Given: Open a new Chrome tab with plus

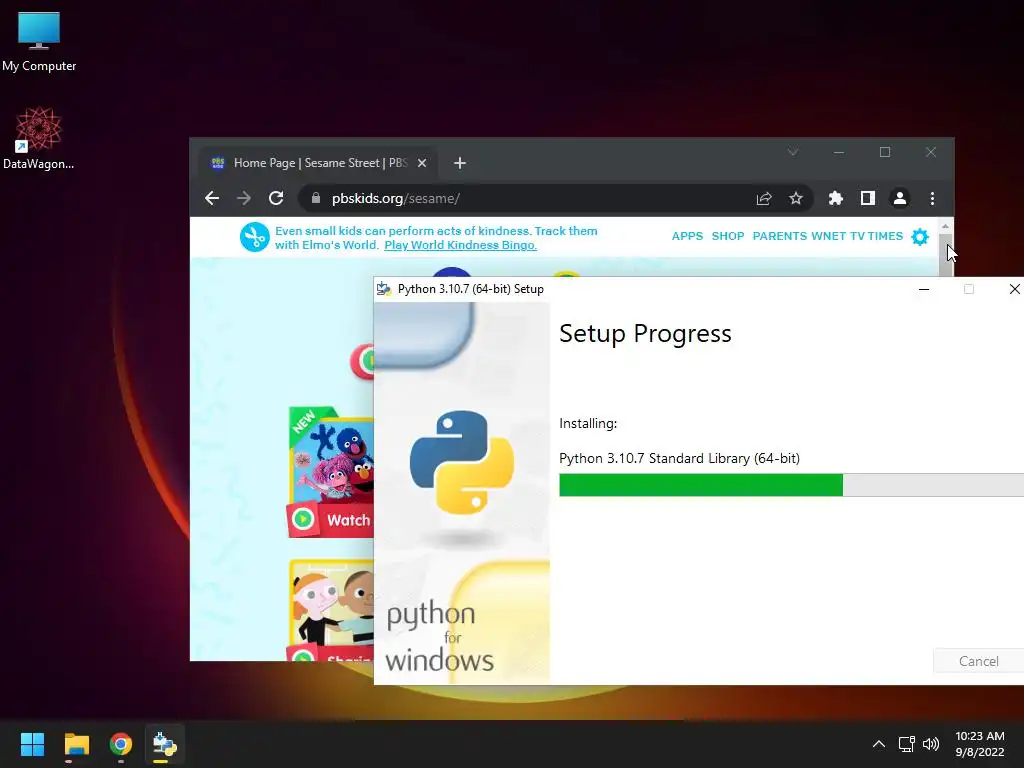Looking at the screenshot, I should (x=460, y=163).
